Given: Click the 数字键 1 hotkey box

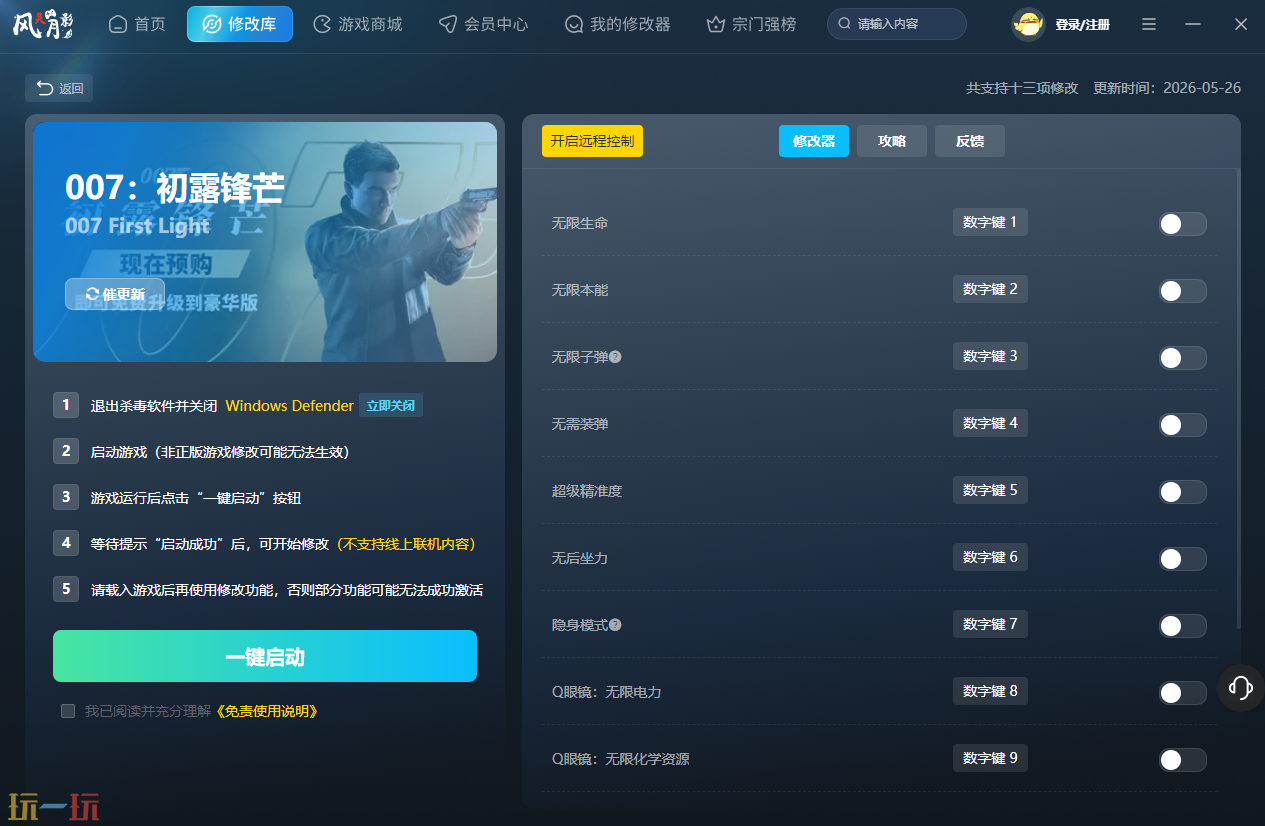Looking at the screenshot, I should tap(990, 222).
